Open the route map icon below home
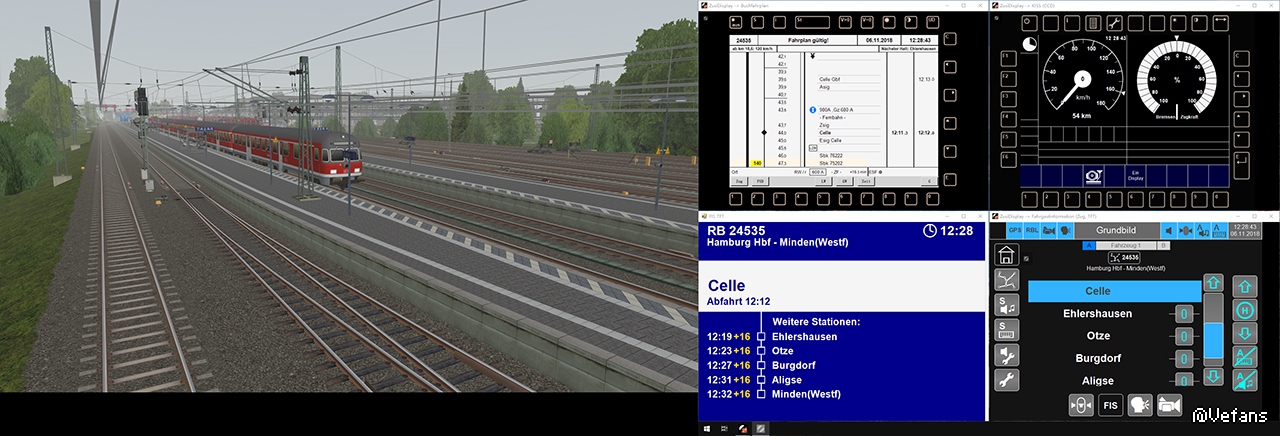The image size is (1280, 436). (1006, 280)
